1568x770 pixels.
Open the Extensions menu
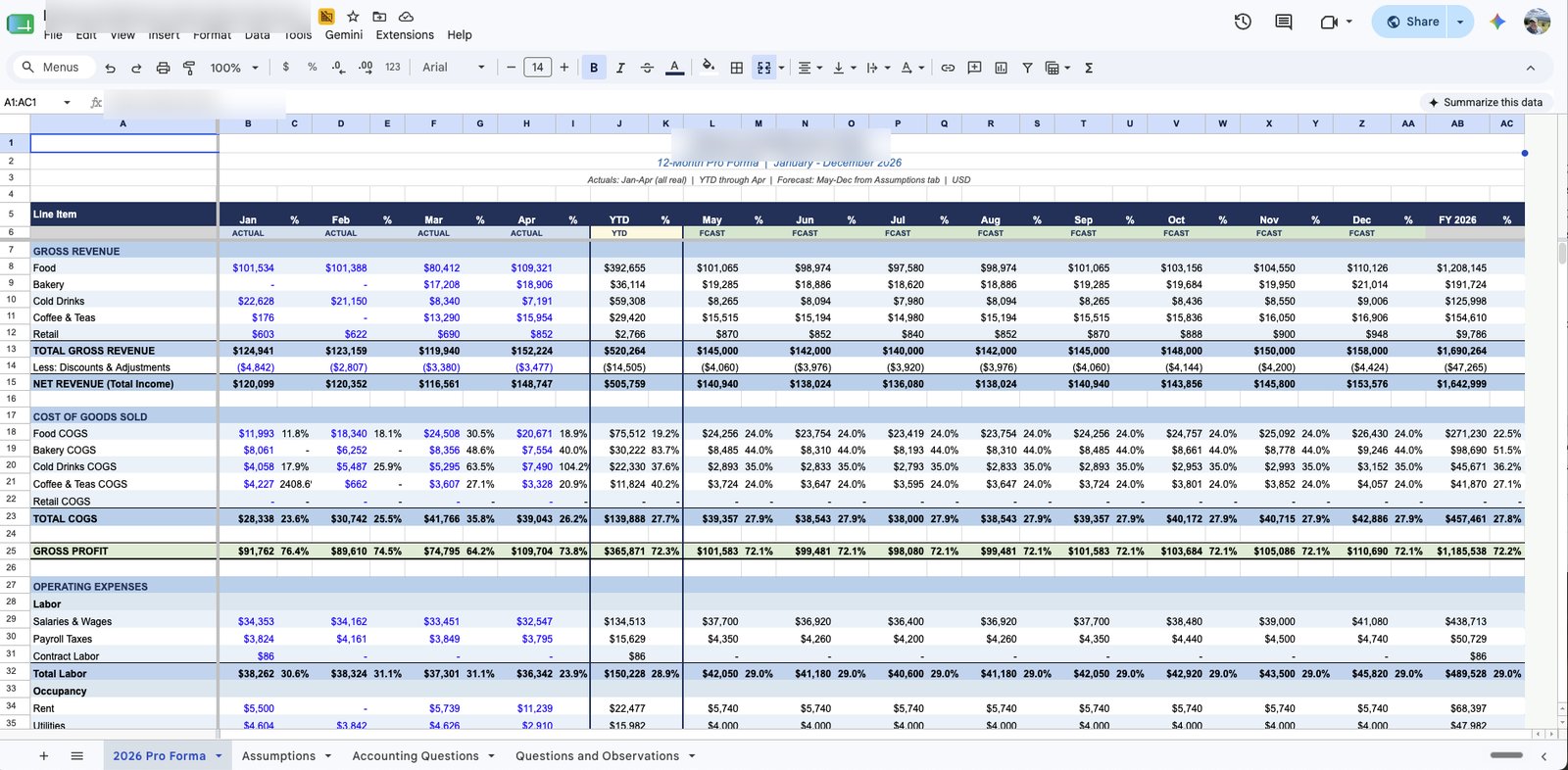tap(405, 34)
